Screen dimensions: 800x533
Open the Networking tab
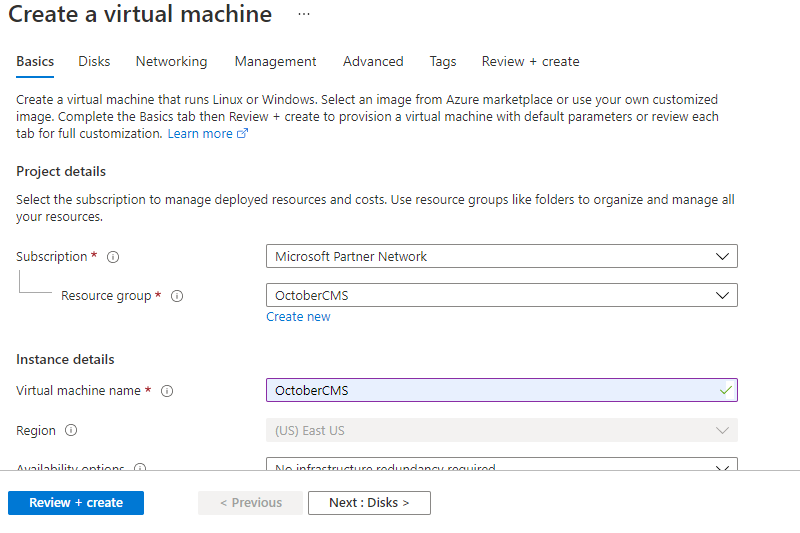[x=171, y=61]
